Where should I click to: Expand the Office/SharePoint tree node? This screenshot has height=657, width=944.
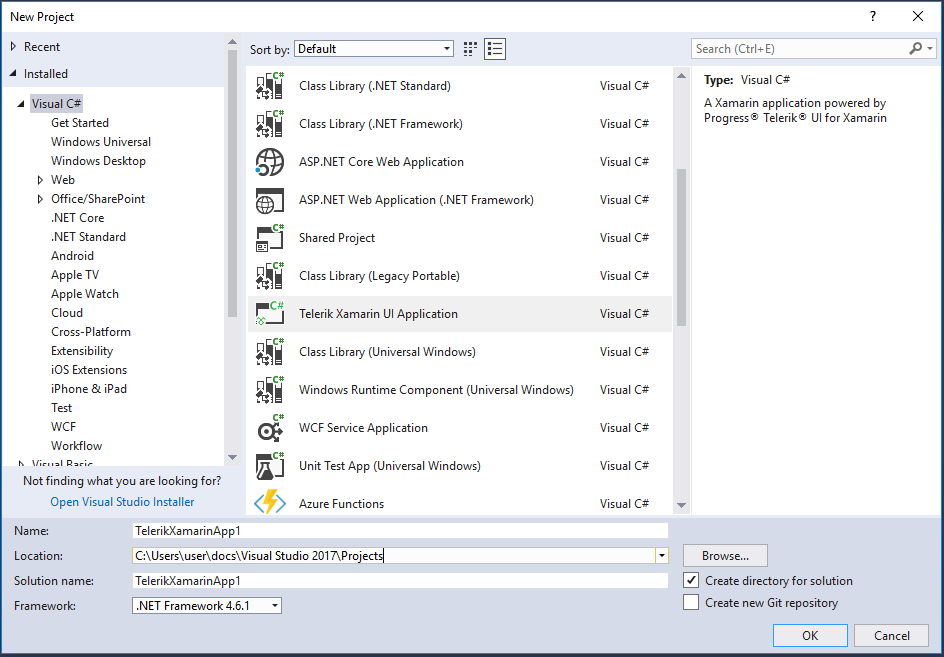(40, 199)
